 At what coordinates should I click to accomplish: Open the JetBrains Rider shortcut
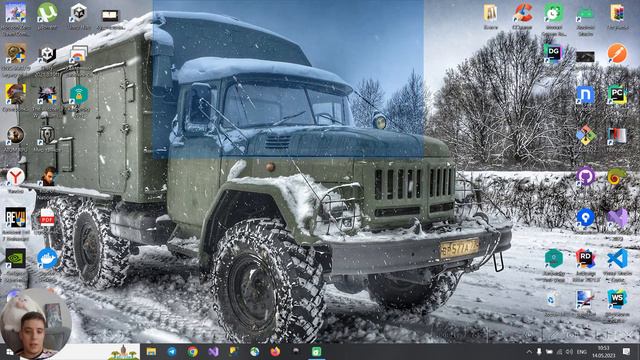[x=585, y=258]
